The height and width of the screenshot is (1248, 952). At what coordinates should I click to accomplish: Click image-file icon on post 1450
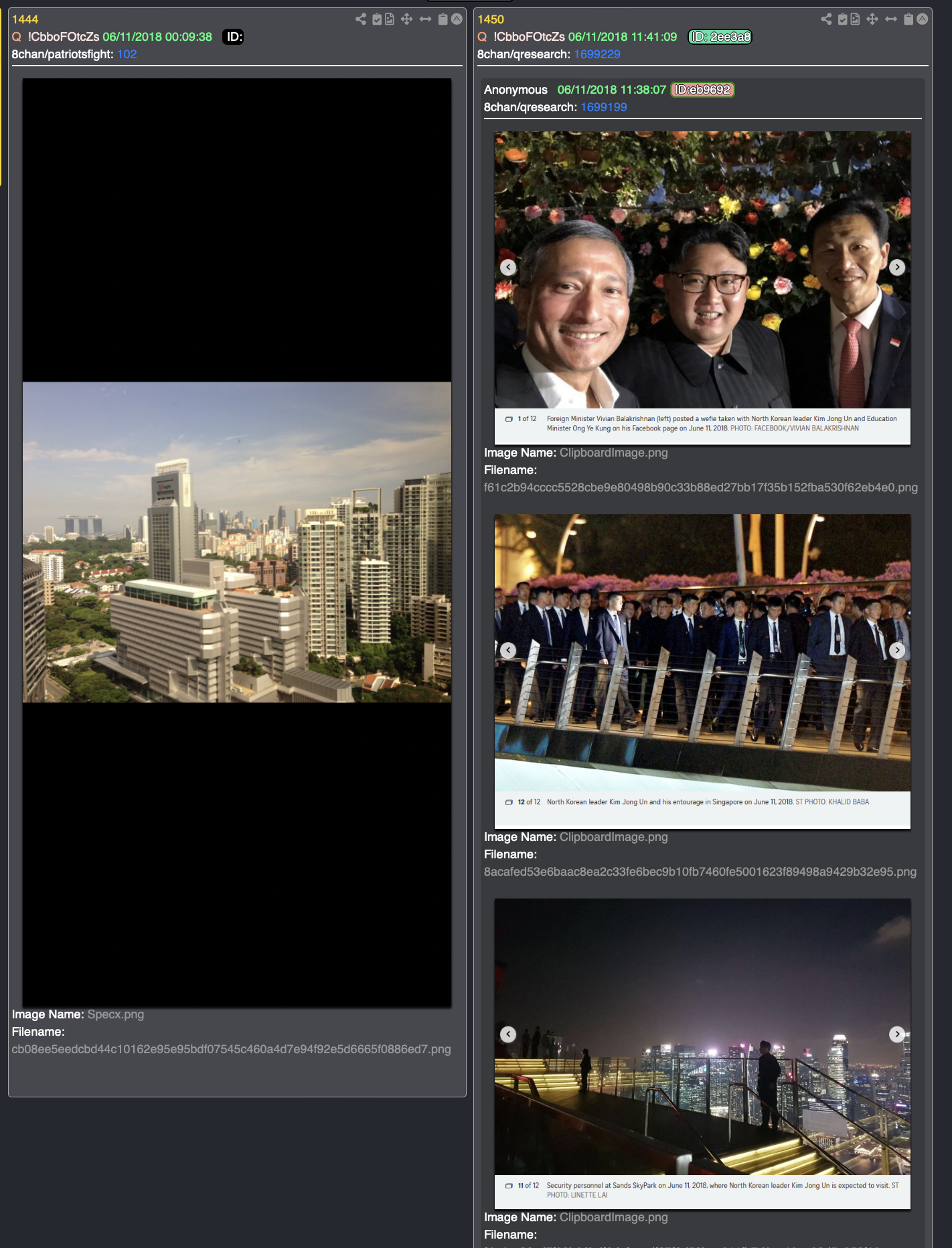point(856,19)
